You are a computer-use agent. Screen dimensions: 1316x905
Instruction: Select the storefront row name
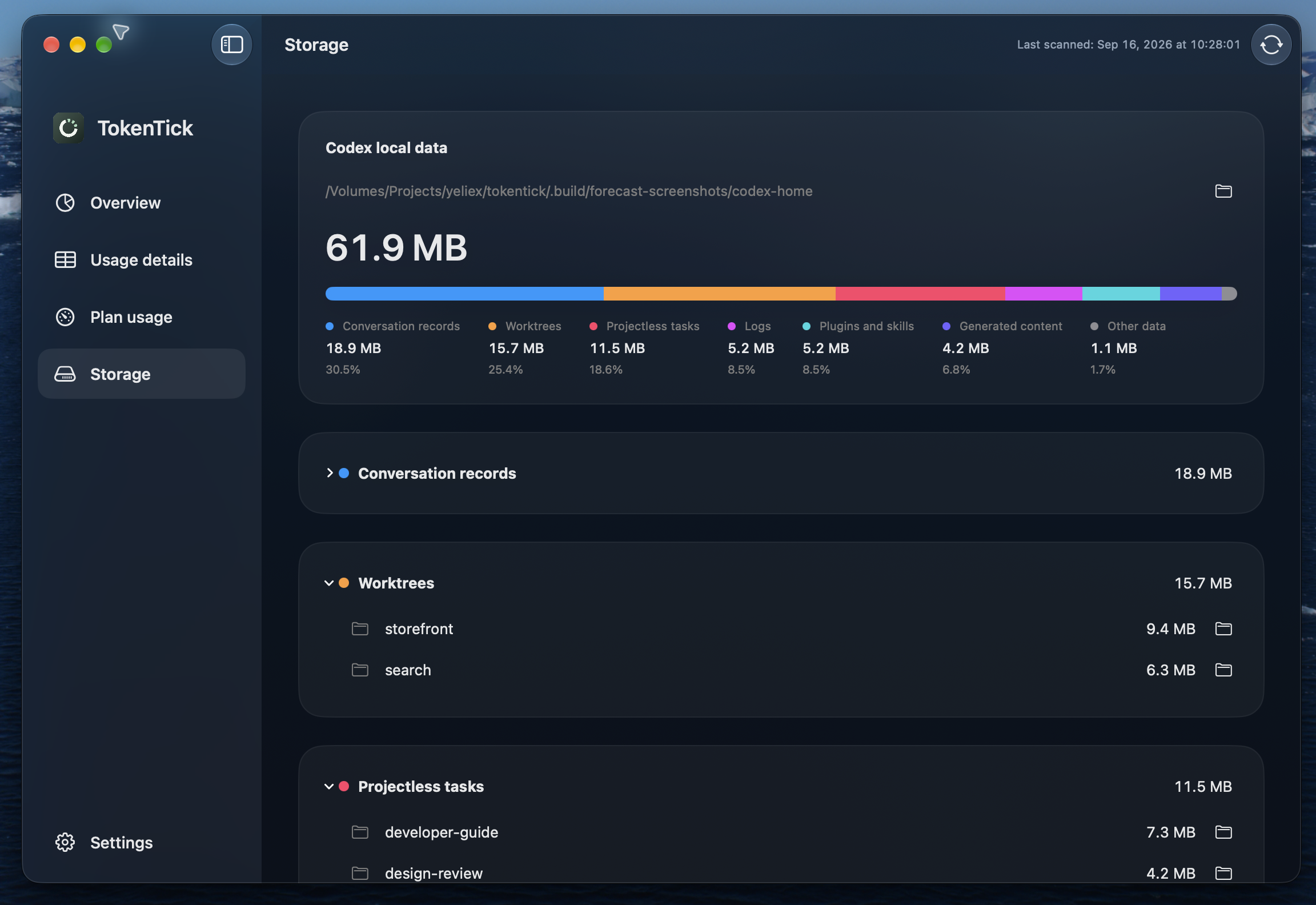(x=419, y=628)
